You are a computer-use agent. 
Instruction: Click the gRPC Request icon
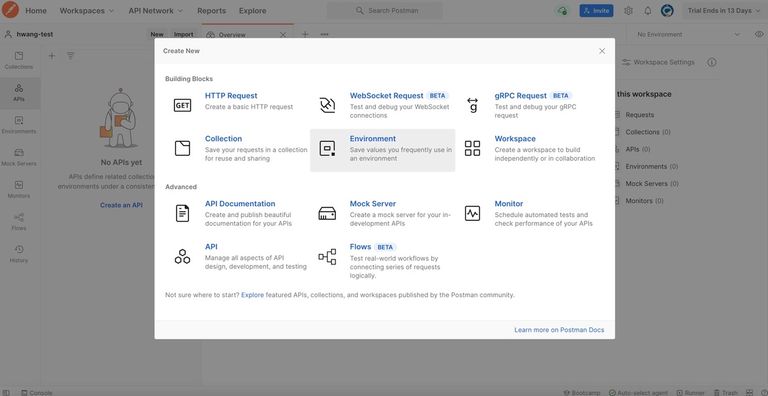(472, 105)
